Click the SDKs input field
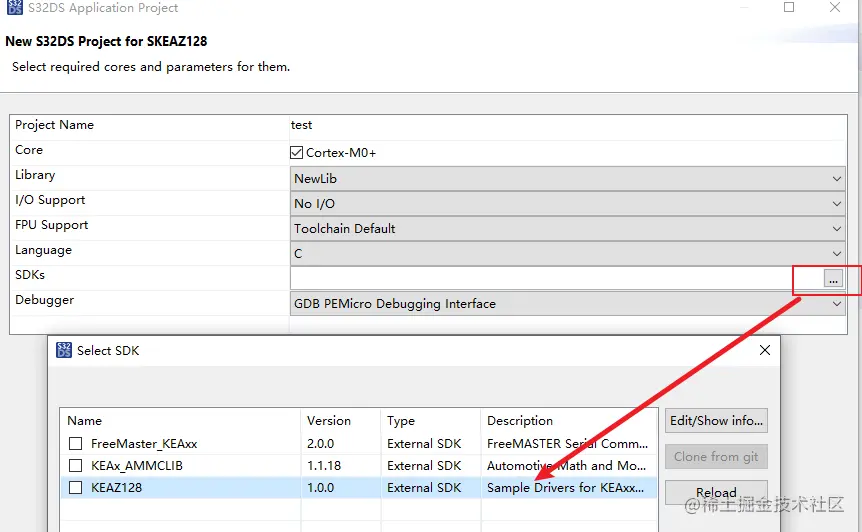 pos(556,279)
